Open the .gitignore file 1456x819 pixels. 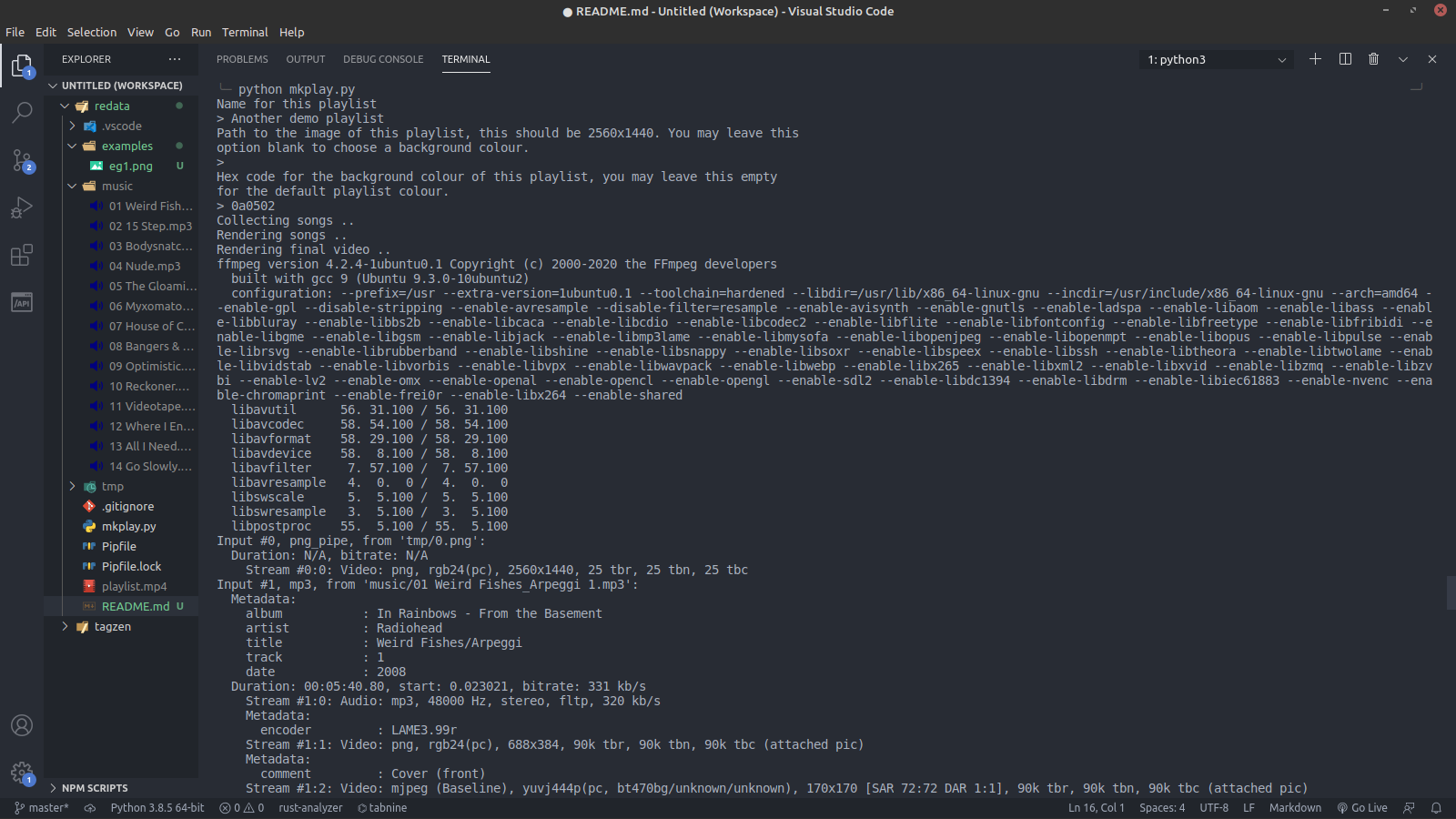click(x=127, y=506)
